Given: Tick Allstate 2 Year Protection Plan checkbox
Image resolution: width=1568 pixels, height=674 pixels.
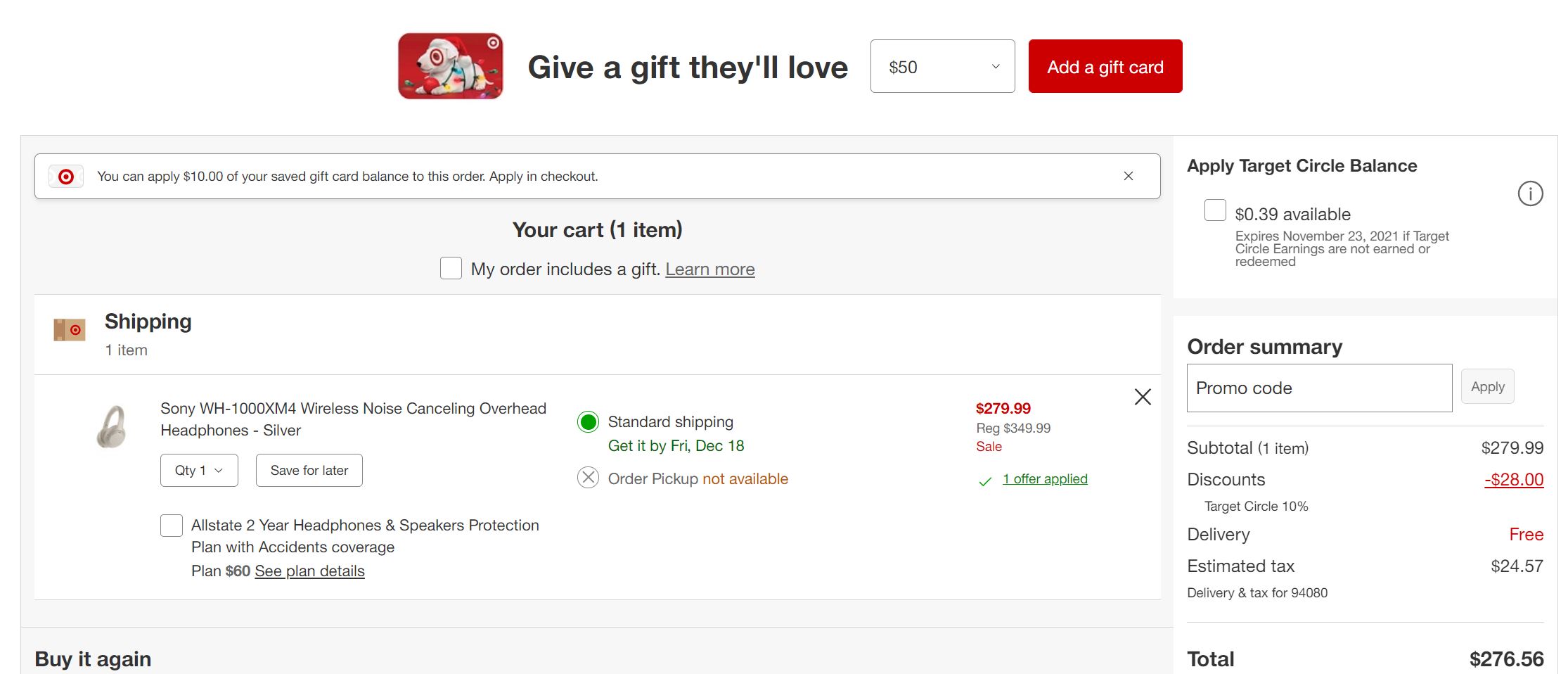Looking at the screenshot, I should 172,526.
